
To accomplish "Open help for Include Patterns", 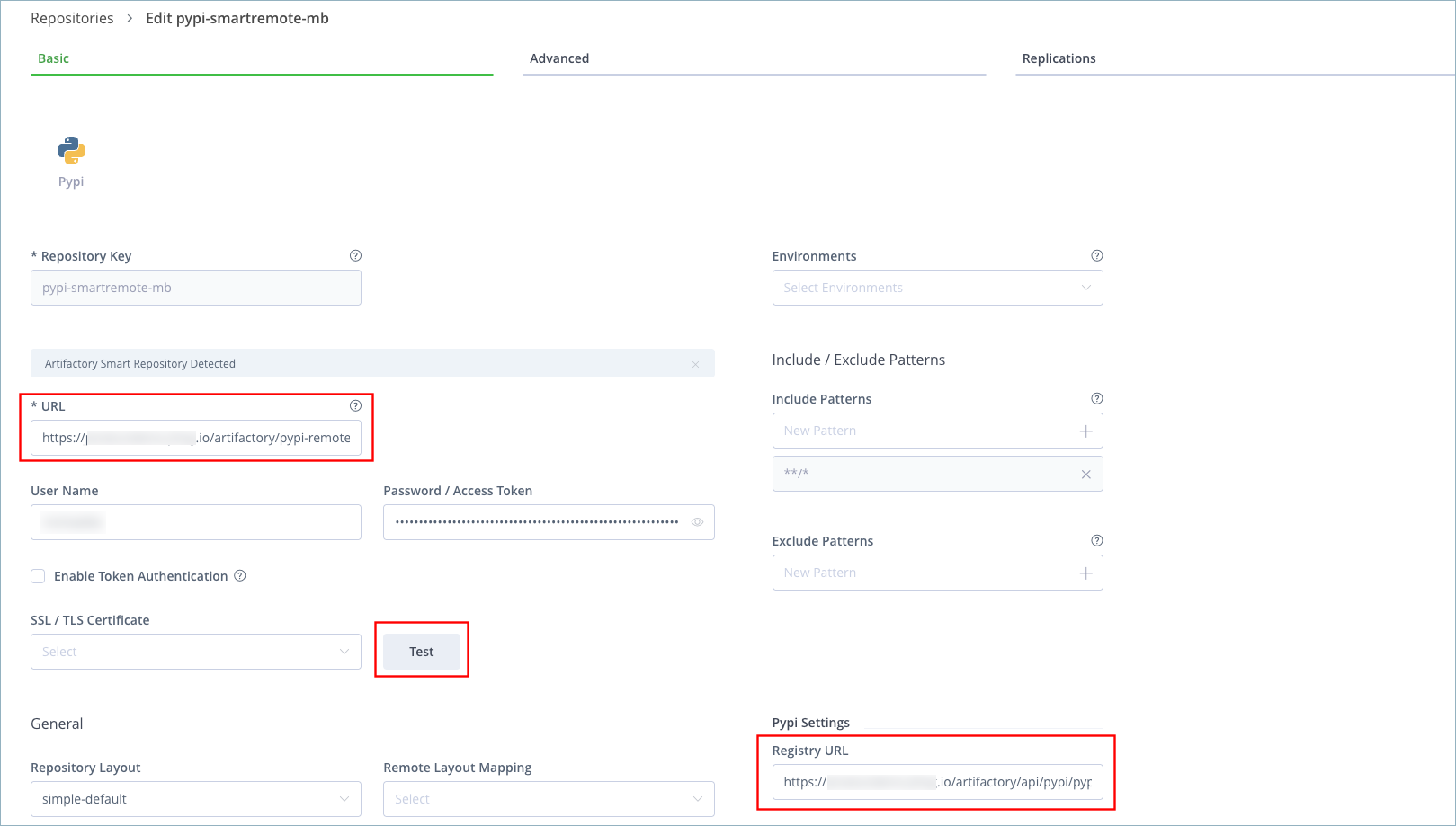I will (1096, 398).
